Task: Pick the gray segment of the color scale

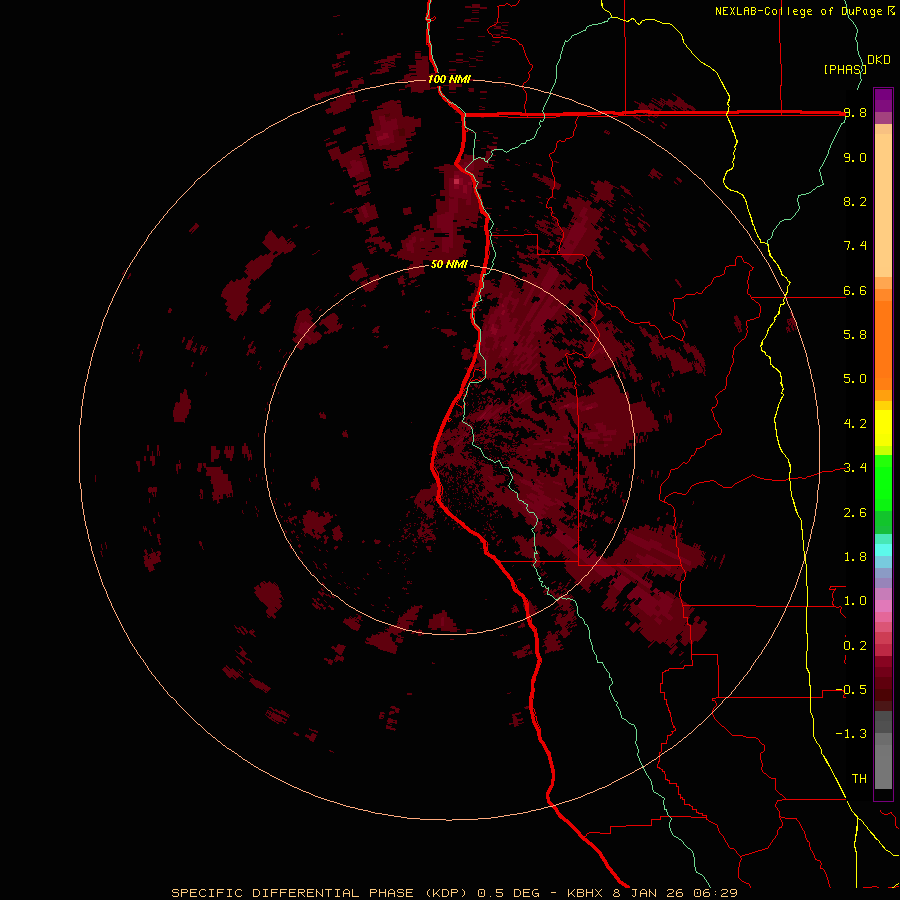Action: point(883,752)
